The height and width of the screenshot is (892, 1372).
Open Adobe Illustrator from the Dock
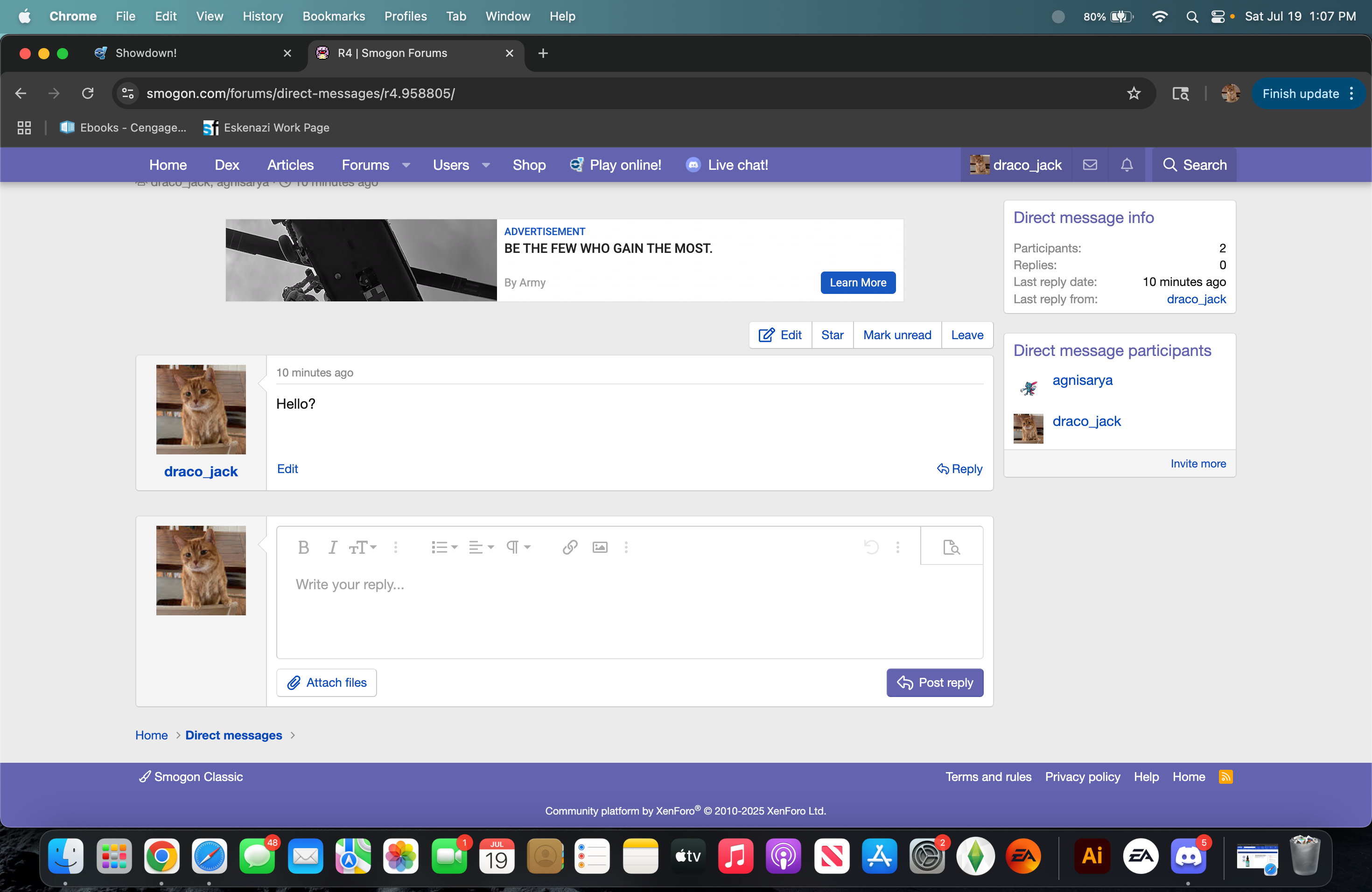pyautogui.click(x=1091, y=856)
